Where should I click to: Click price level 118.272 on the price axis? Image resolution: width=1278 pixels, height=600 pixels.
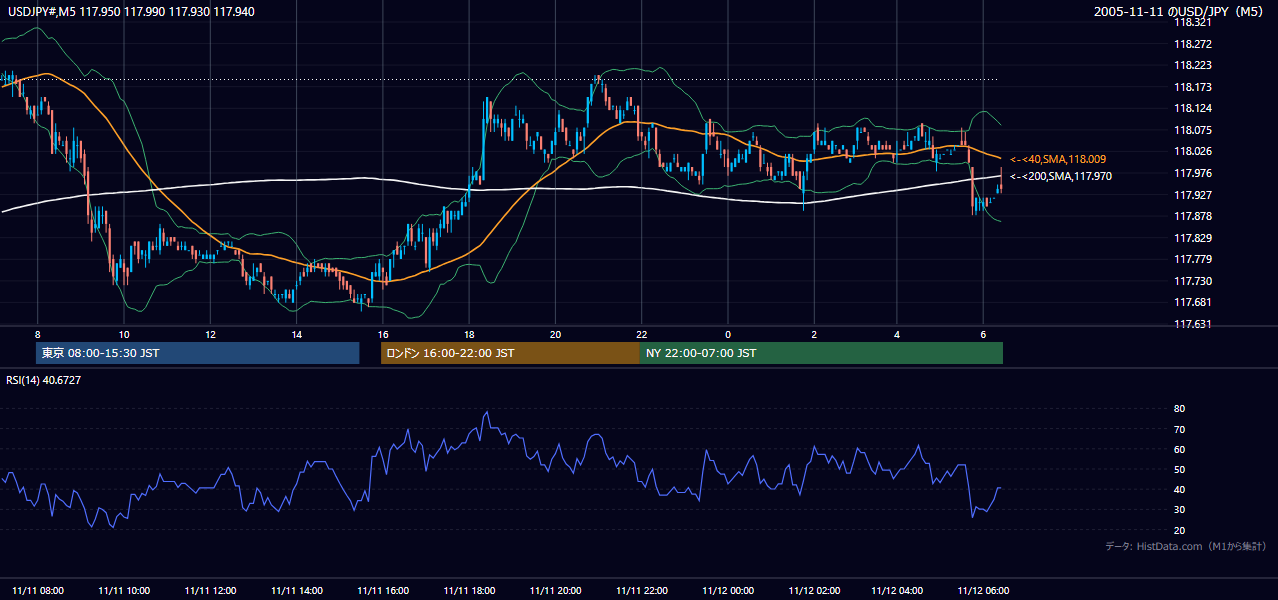1192,44
